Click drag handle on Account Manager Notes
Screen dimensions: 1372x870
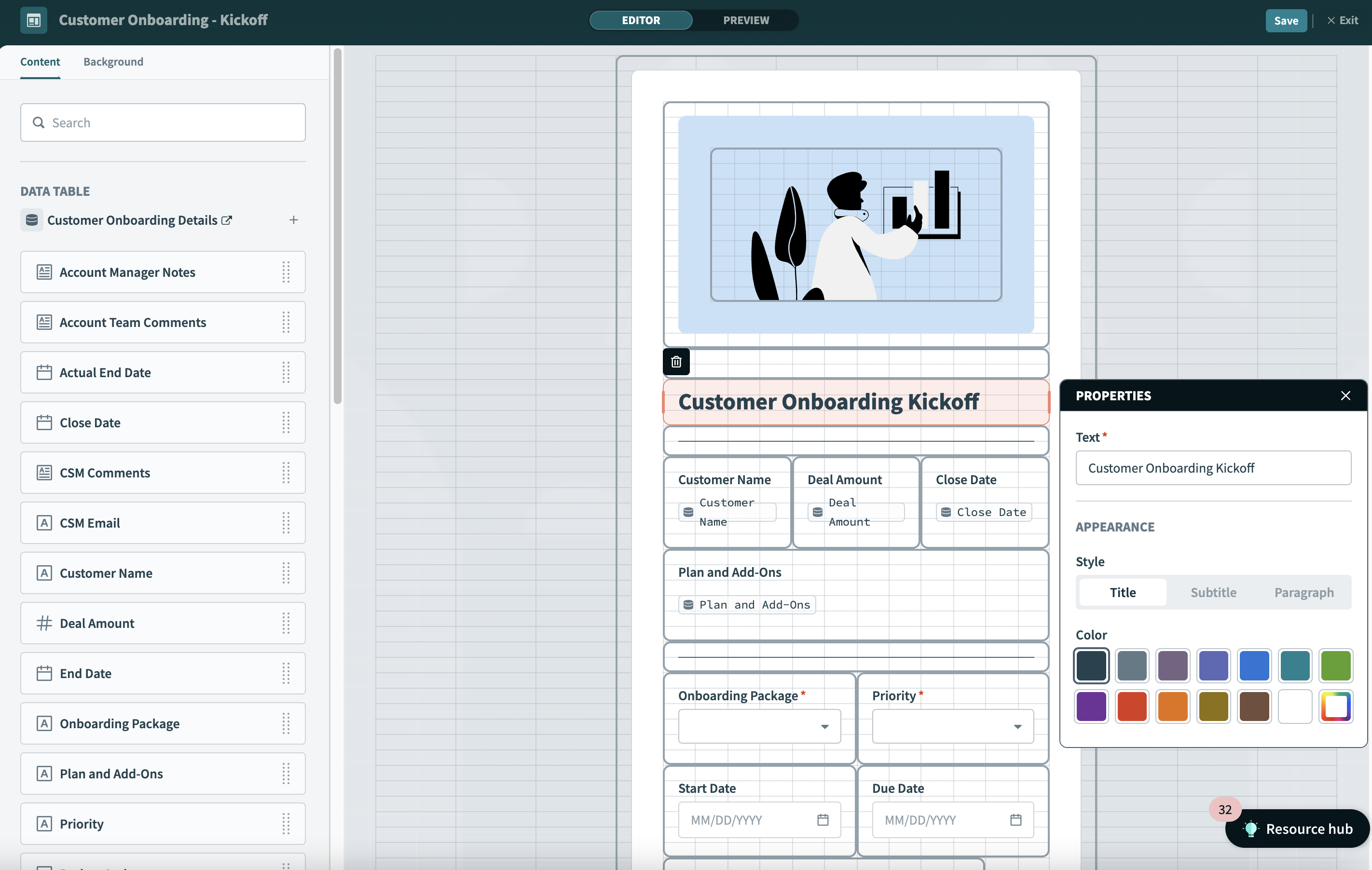(x=286, y=272)
